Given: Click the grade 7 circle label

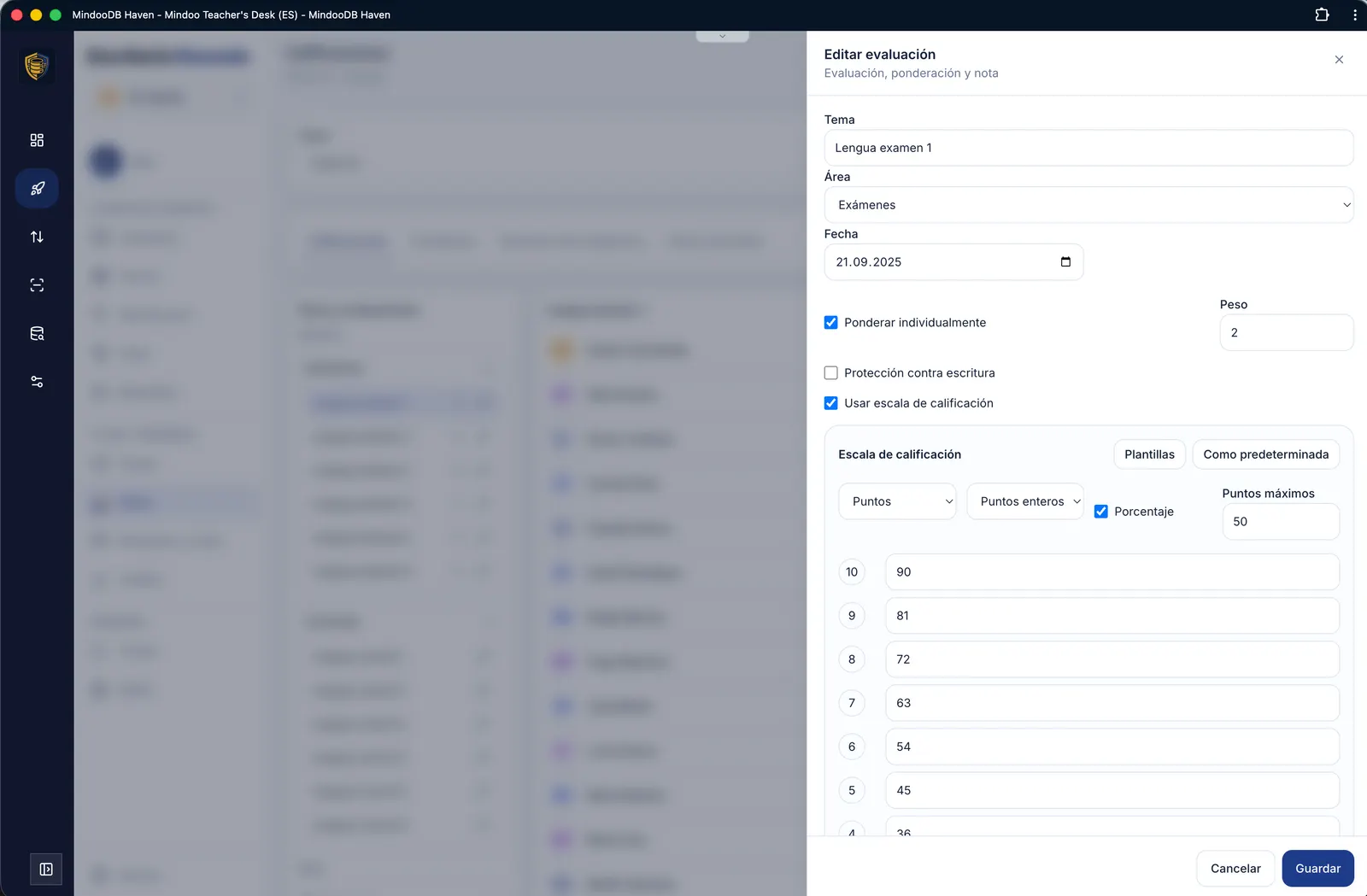Looking at the screenshot, I should pos(852,703).
